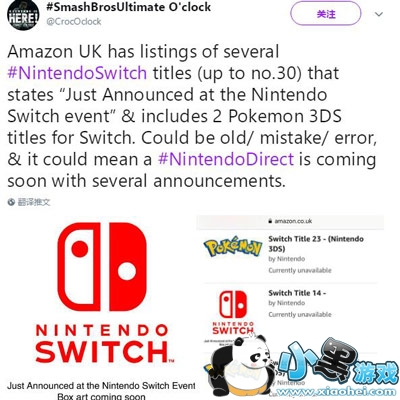Select Switch Title 14 listing title
400x400 pixels.
coord(297,293)
